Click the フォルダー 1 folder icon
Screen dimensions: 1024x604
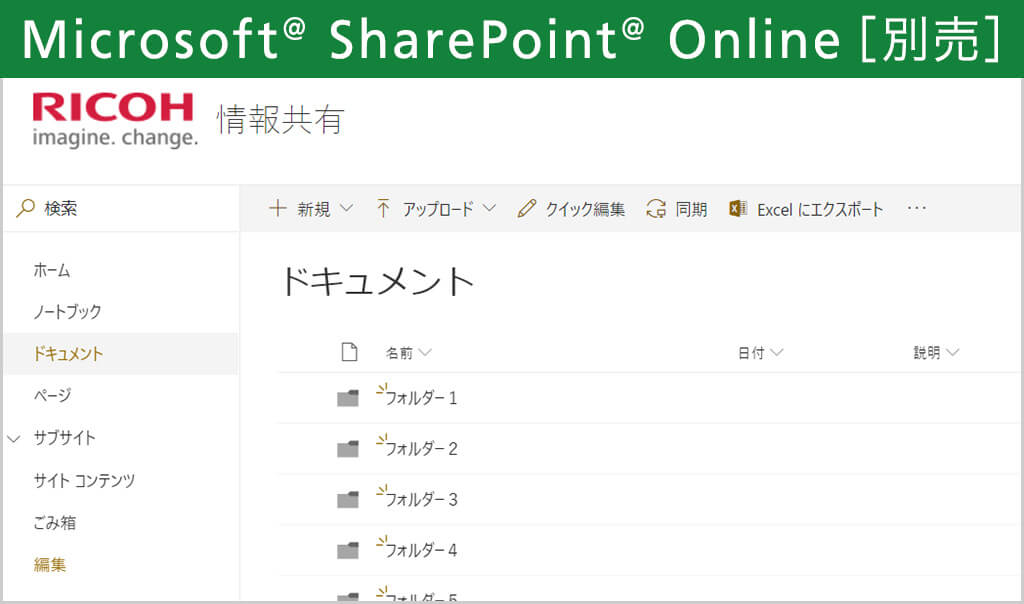point(347,399)
